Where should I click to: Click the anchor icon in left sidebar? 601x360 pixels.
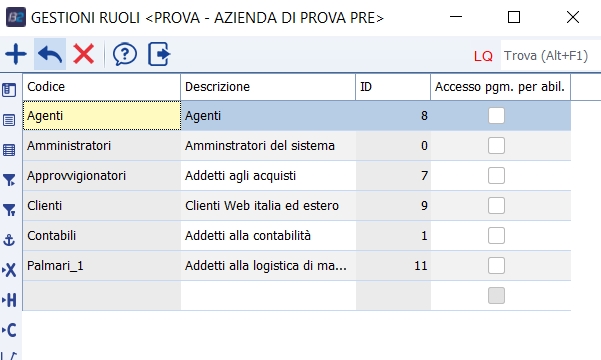pos(9,240)
